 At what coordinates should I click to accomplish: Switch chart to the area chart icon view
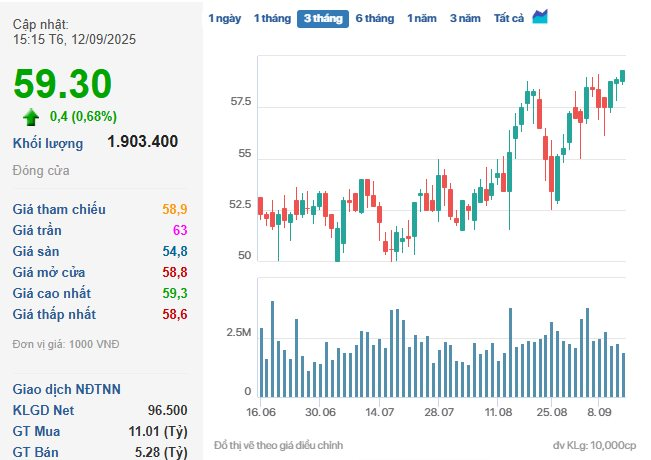[540, 17]
